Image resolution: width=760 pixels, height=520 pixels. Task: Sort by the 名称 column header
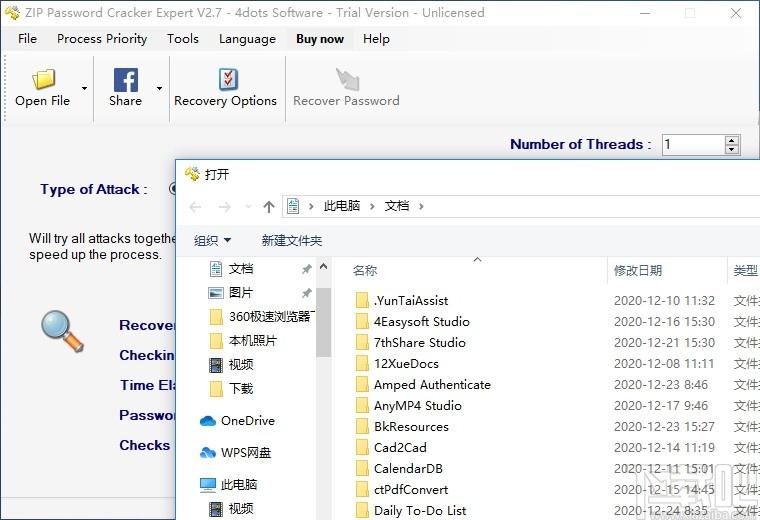364,270
